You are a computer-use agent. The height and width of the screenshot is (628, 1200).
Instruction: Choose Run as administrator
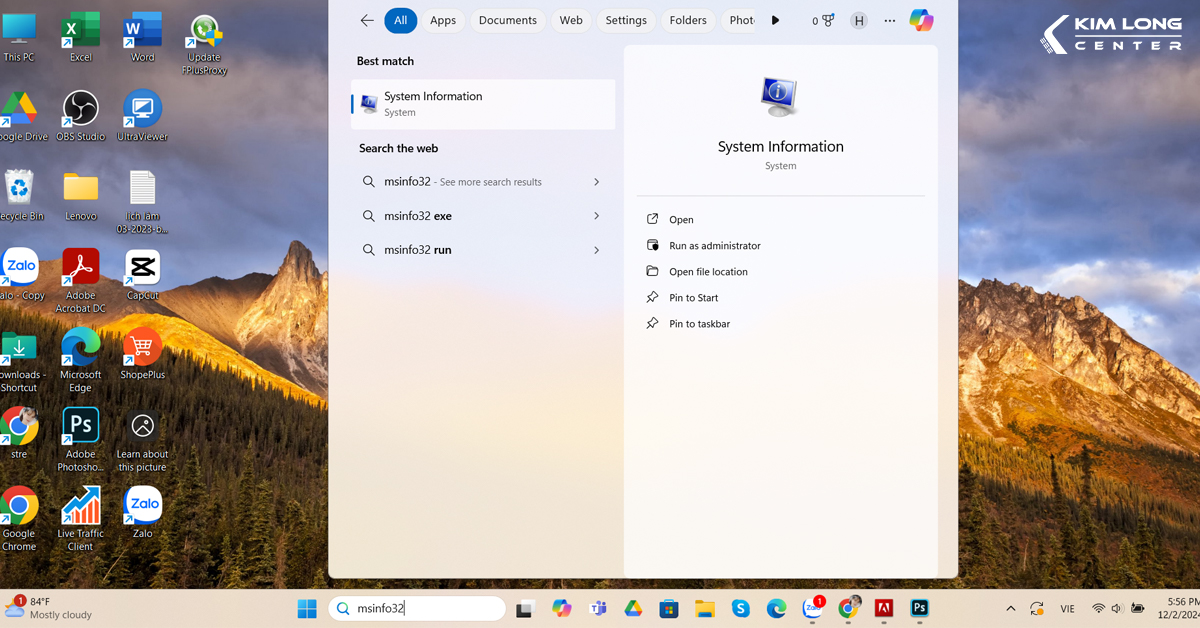pyautogui.click(x=714, y=246)
